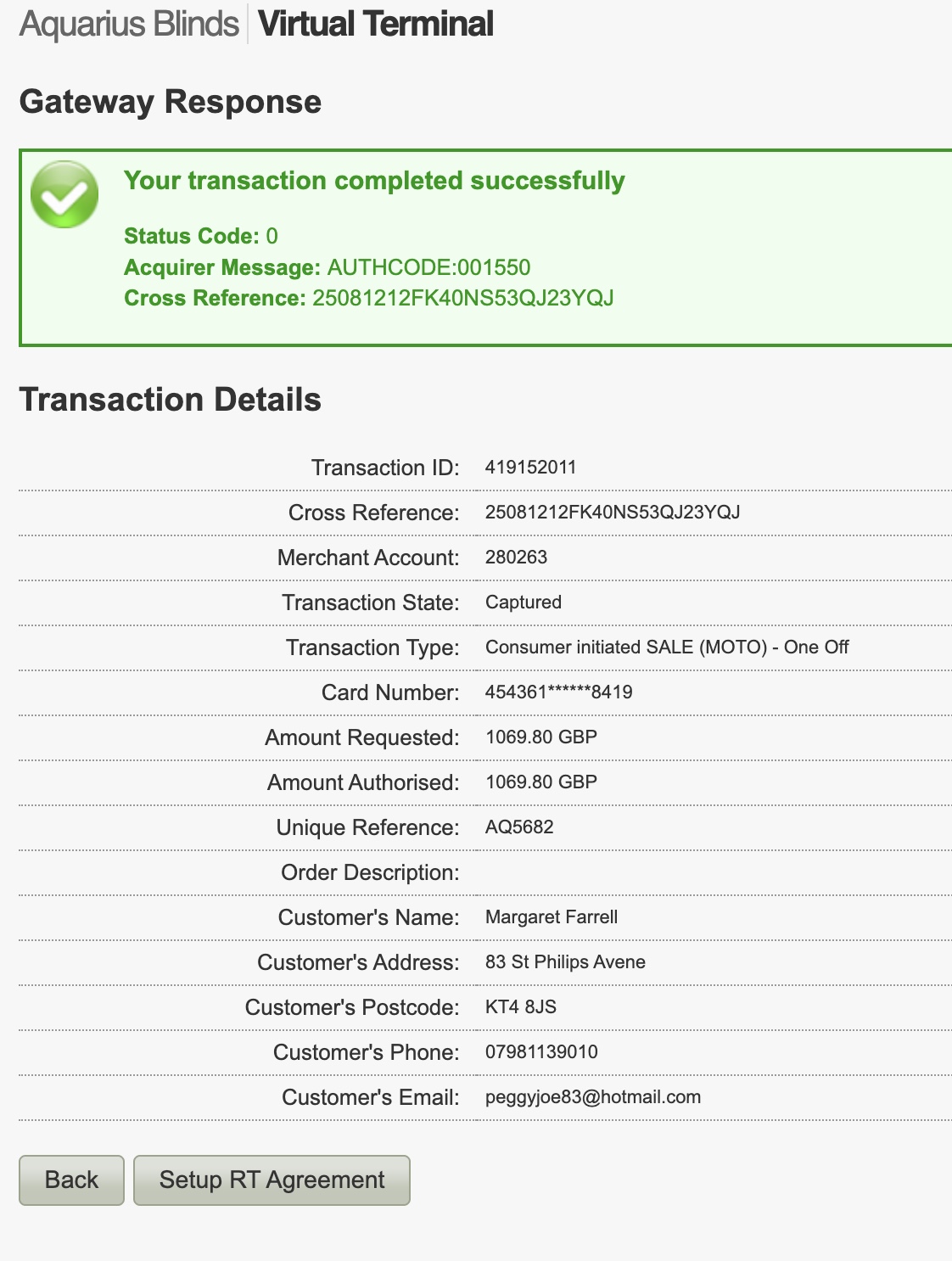Click the Cross Reference in green banner
952x1261 pixels.
(x=368, y=298)
